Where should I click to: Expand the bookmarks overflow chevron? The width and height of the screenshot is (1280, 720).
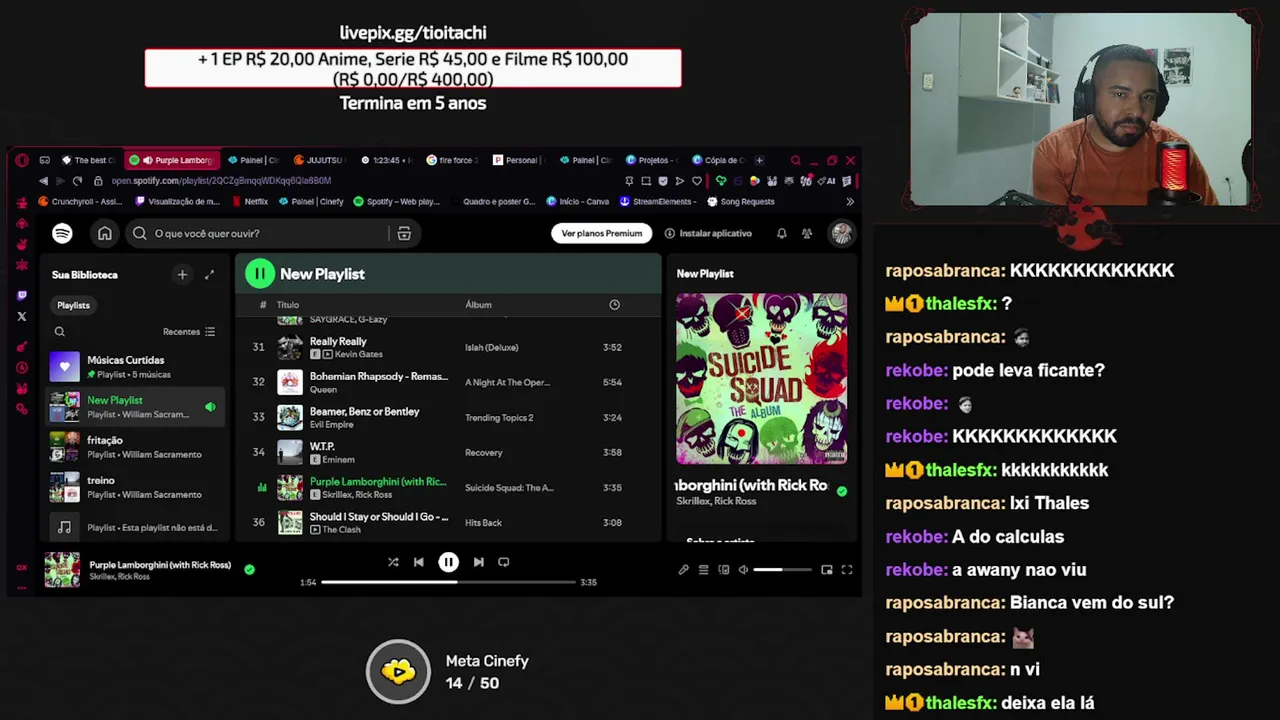850,201
